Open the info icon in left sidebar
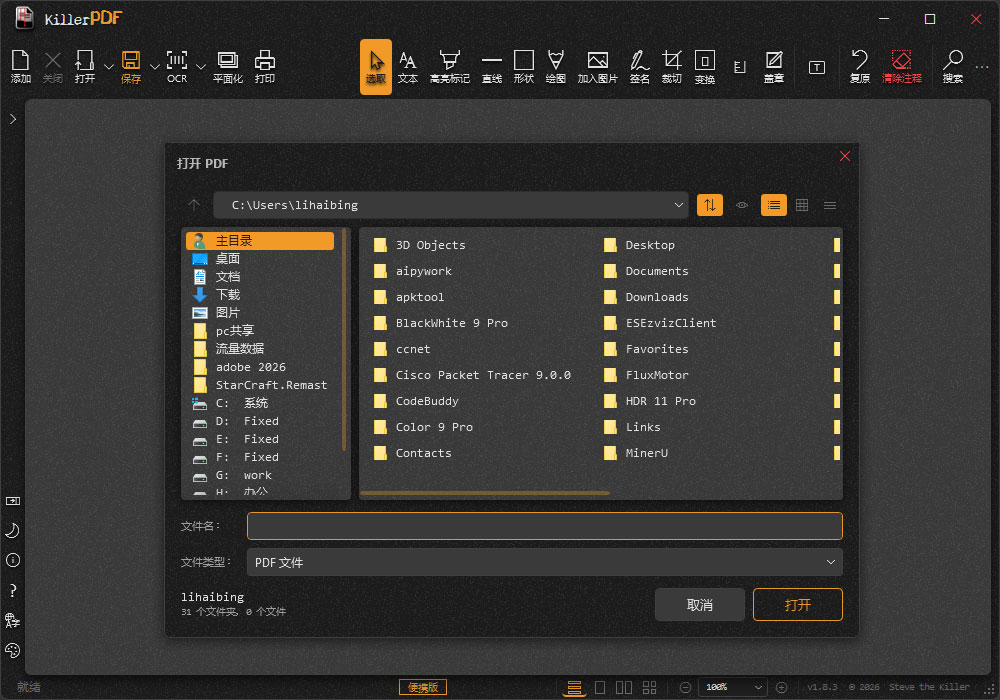The width and height of the screenshot is (1000, 700). pos(12,560)
